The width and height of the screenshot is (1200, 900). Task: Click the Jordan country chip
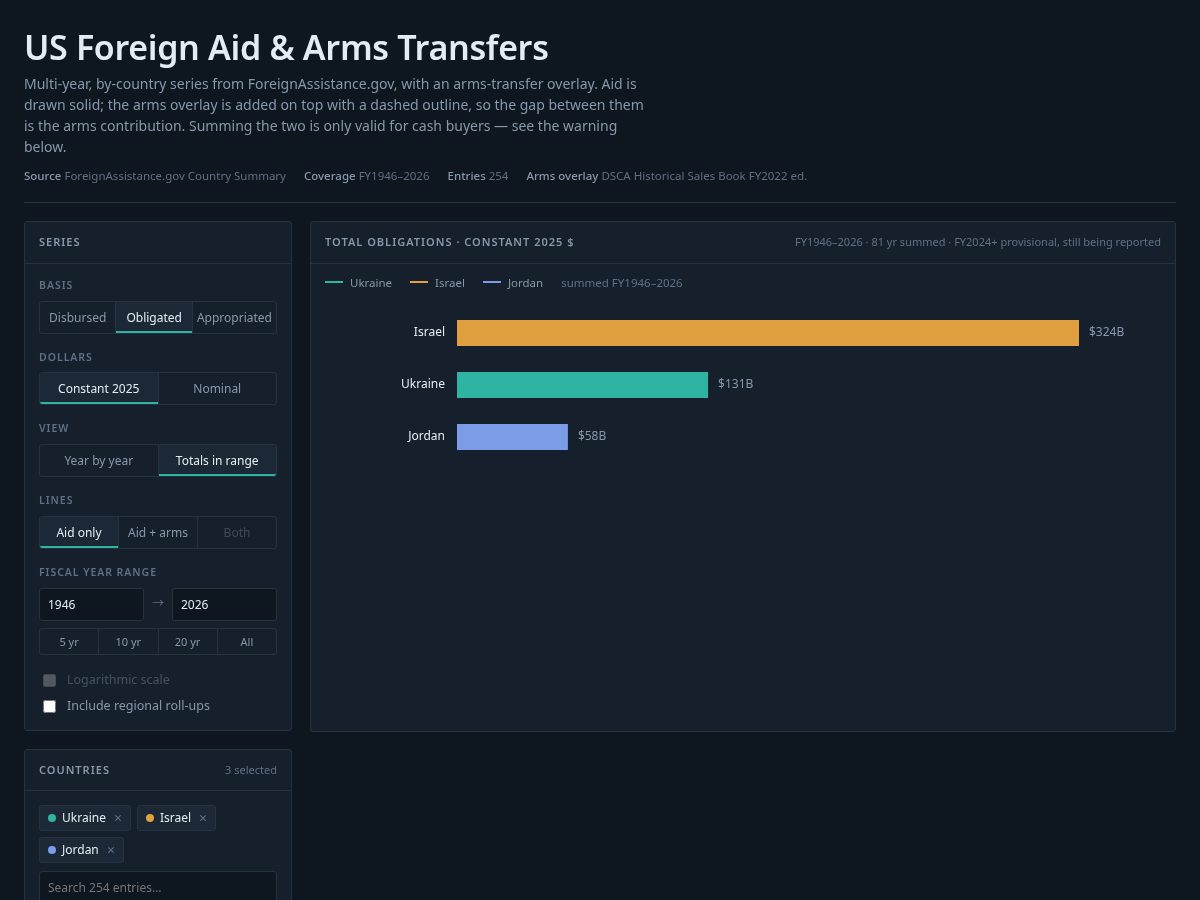coord(81,850)
